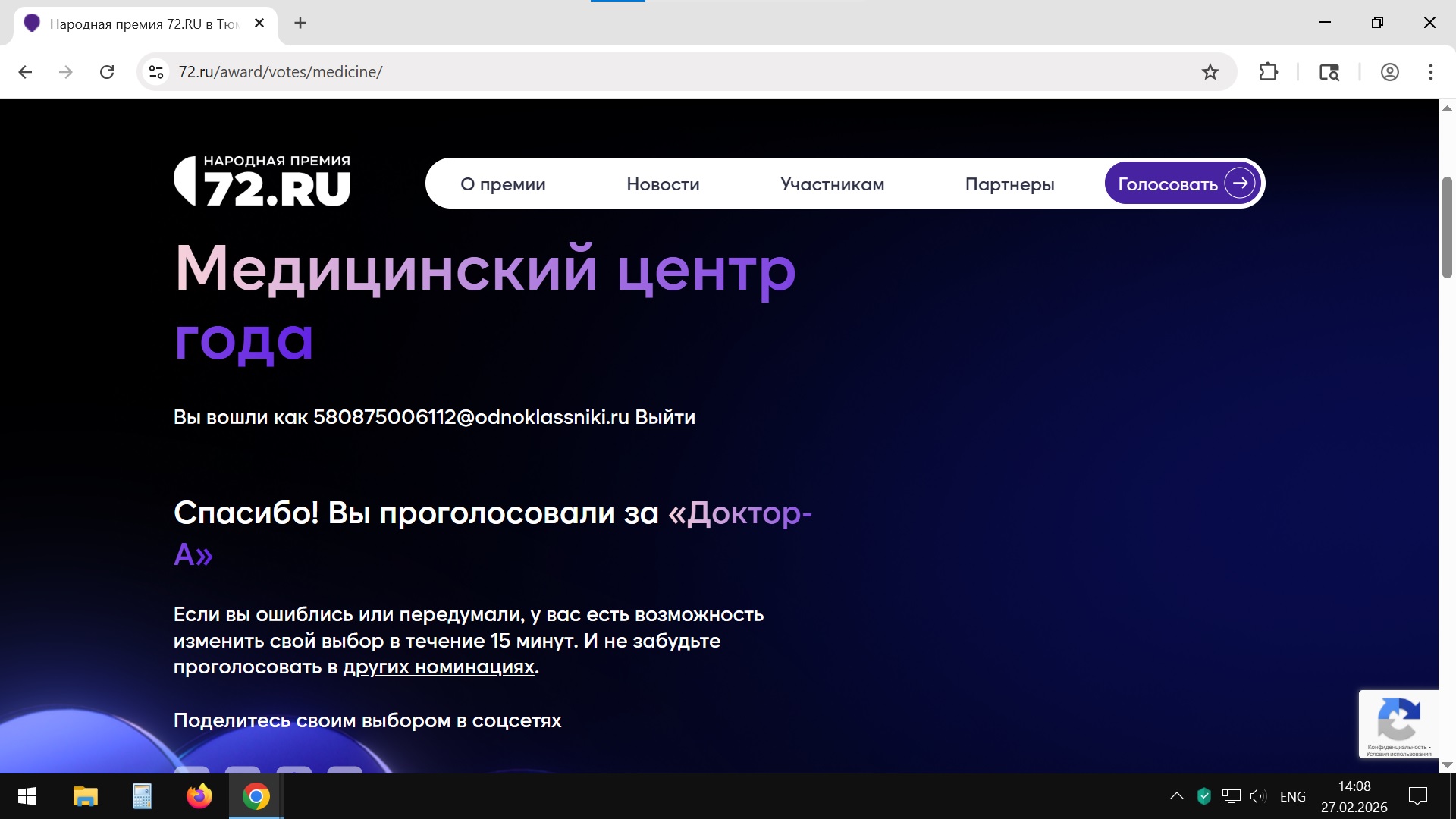Bookmark this page with star icon

click(1210, 72)
